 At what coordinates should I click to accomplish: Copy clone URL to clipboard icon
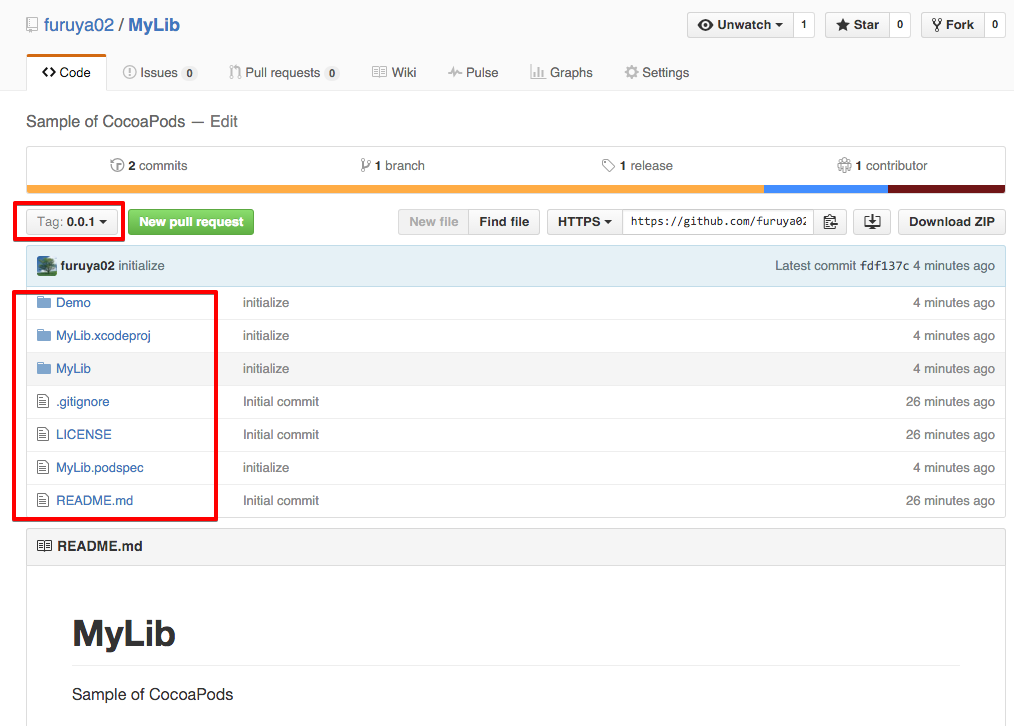tap(830, 222)
